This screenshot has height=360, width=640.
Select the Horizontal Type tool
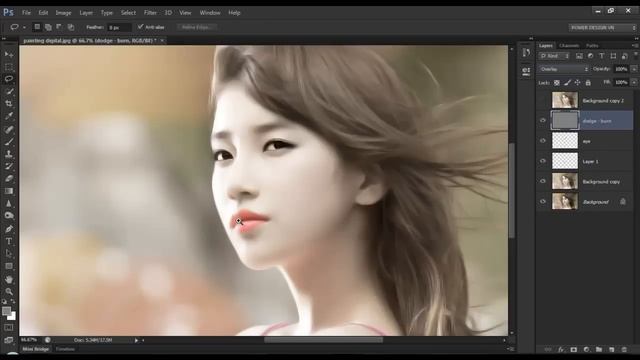(x=9, y=241)
